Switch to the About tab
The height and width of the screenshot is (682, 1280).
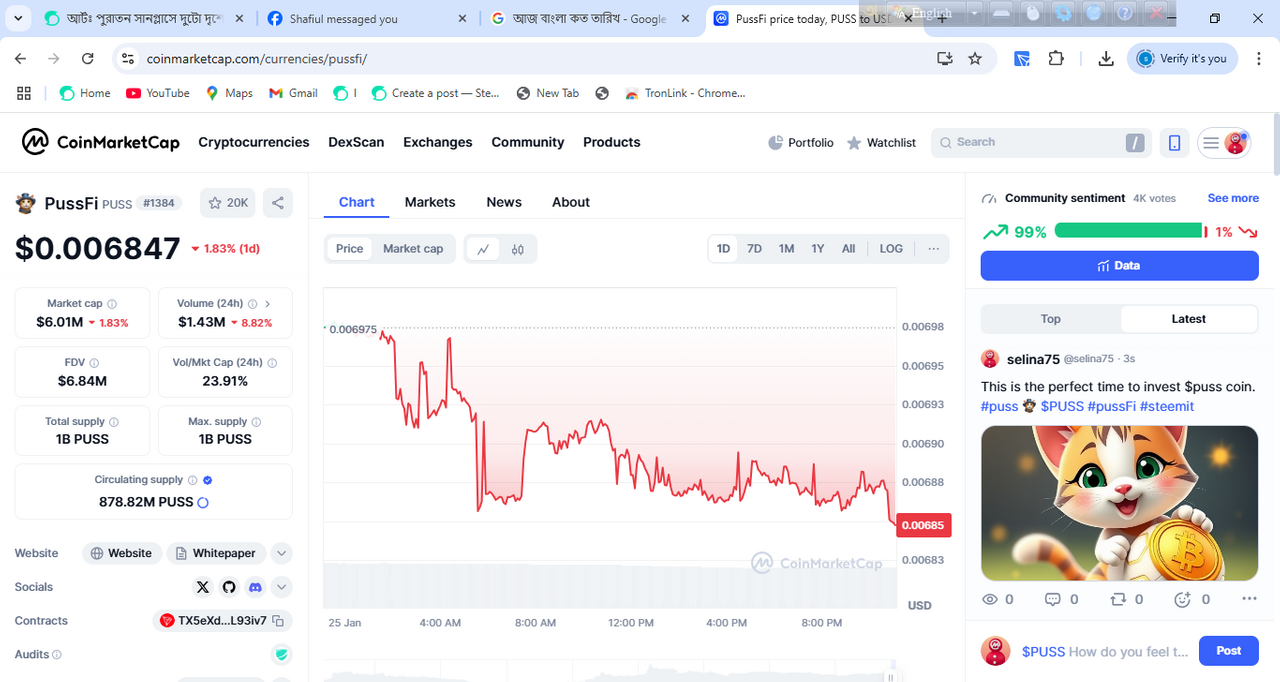(571, 202)
